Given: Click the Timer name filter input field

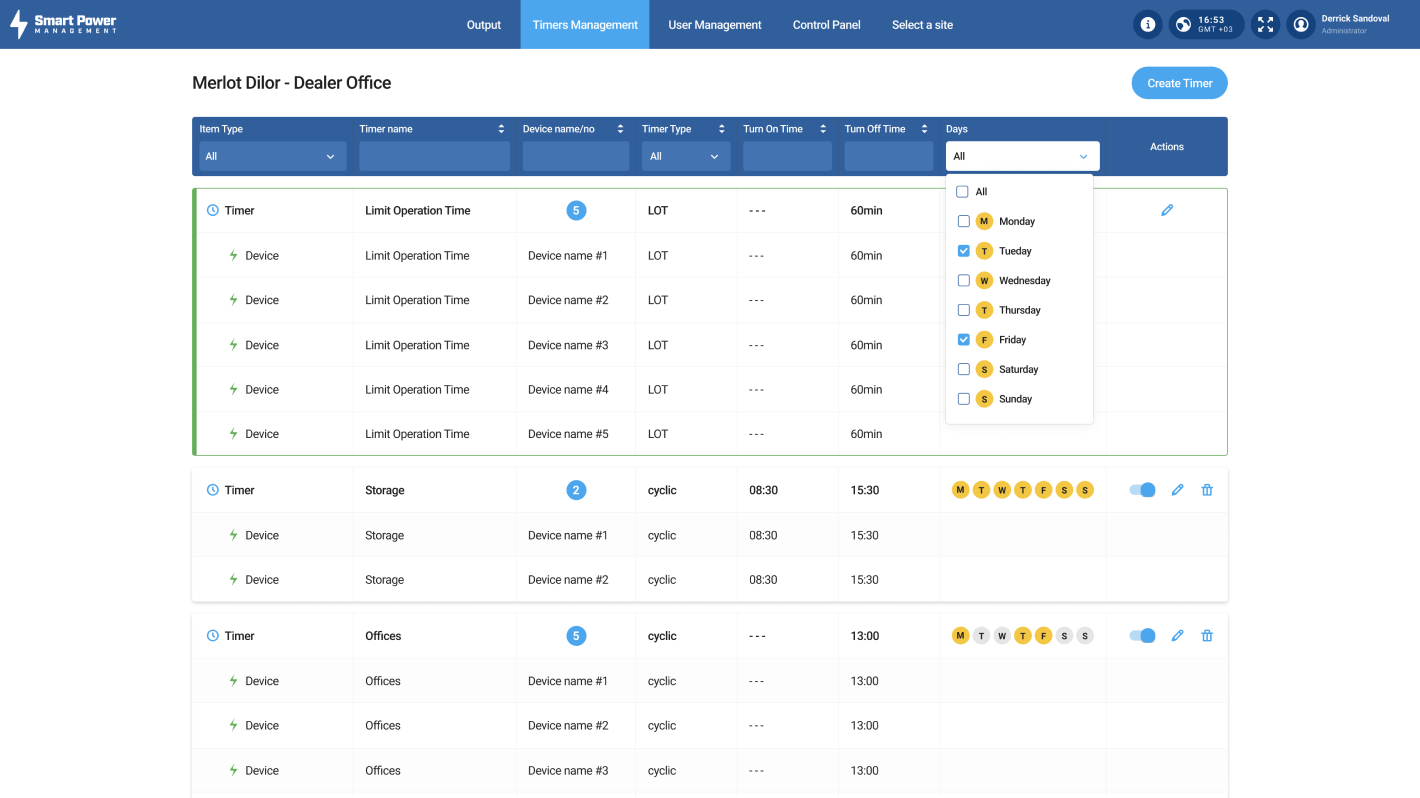Looking at the screenshot, I should [x=434, y=156].
